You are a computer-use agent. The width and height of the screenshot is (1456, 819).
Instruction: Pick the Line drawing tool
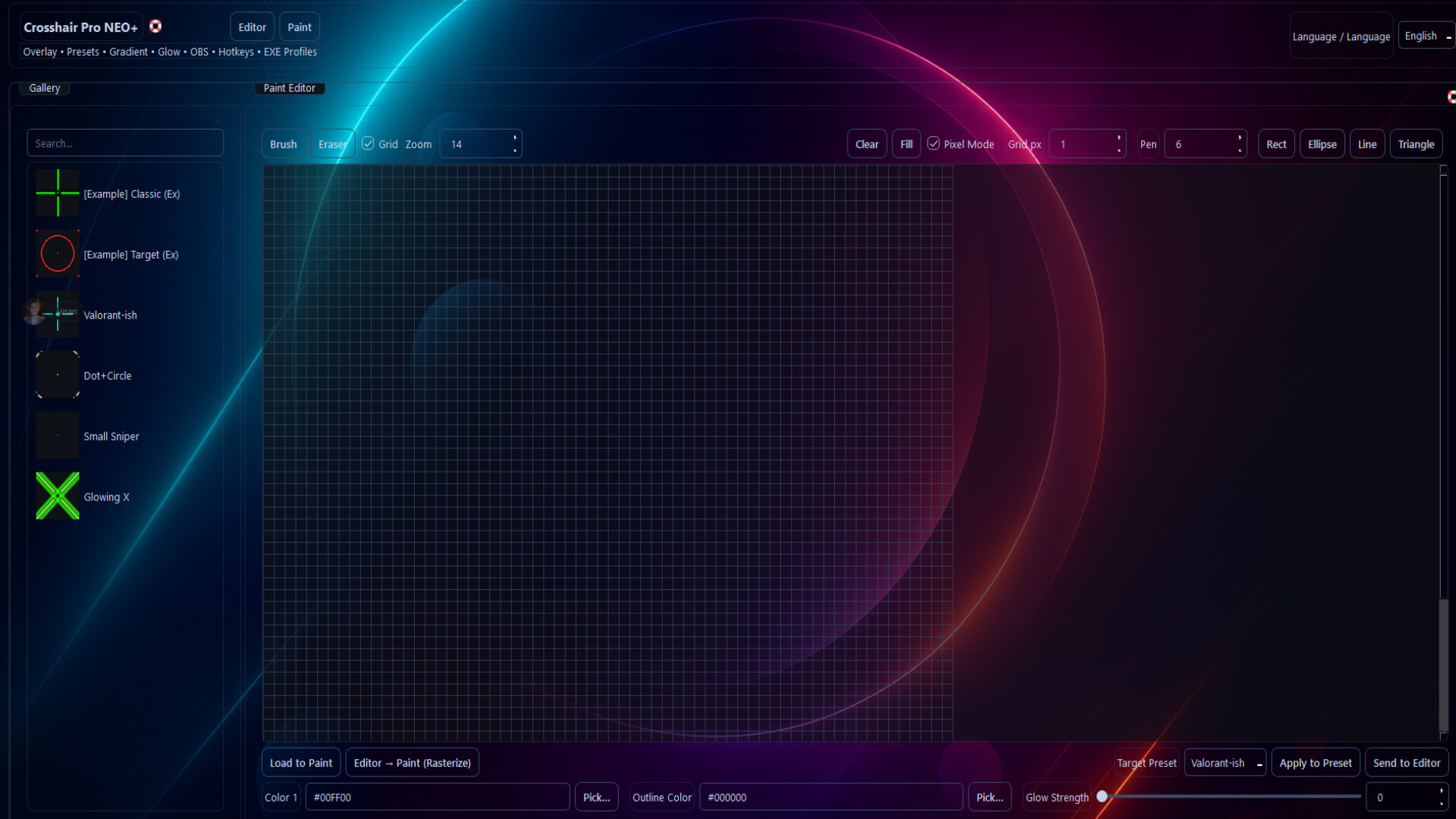click(x=1367, y=143)
